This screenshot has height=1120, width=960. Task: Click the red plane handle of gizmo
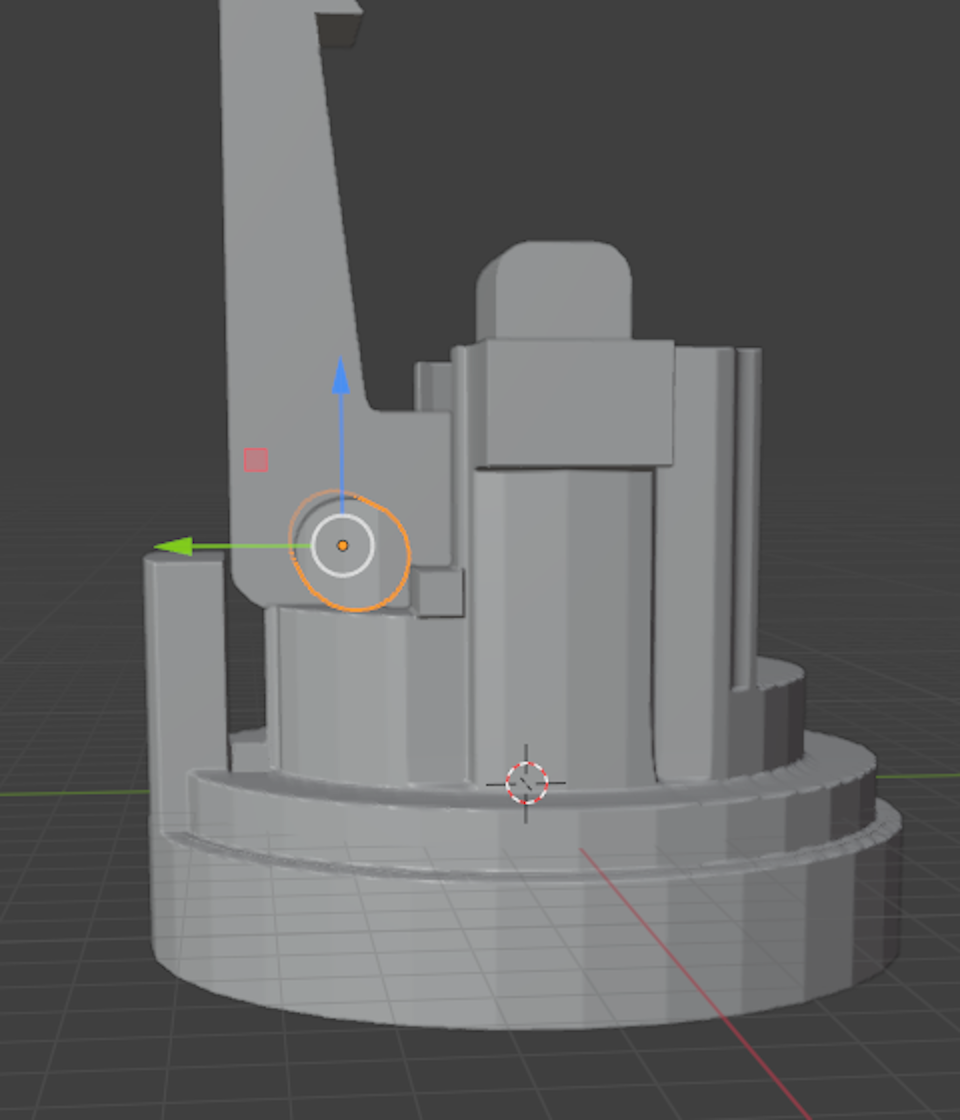[x=256, y=460]
